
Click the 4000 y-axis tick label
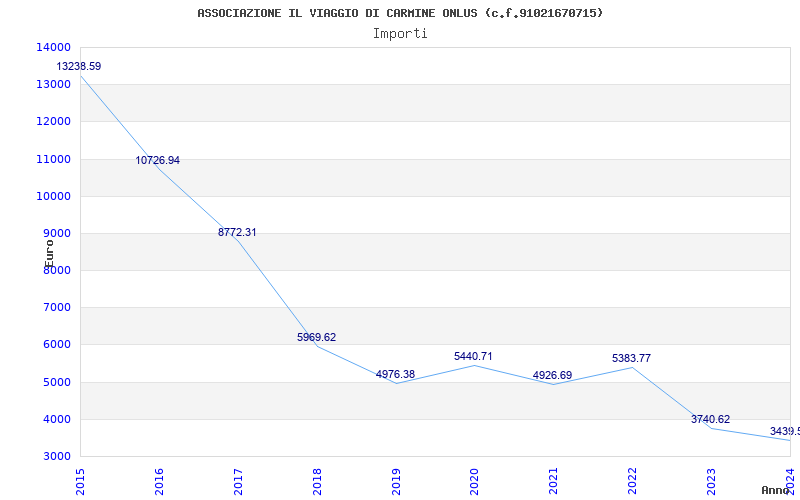click(x=56, y=419)
